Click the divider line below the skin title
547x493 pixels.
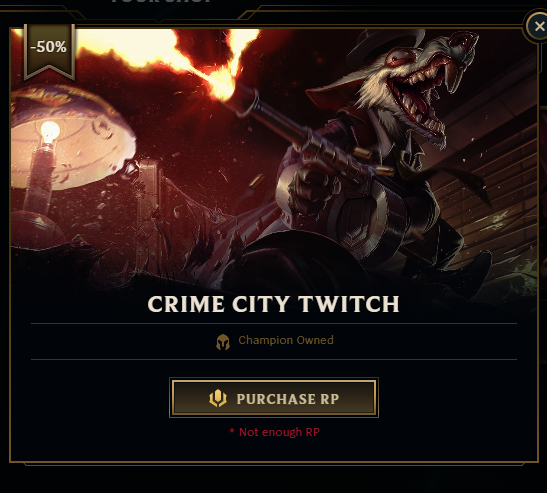(x=274, y=324)
